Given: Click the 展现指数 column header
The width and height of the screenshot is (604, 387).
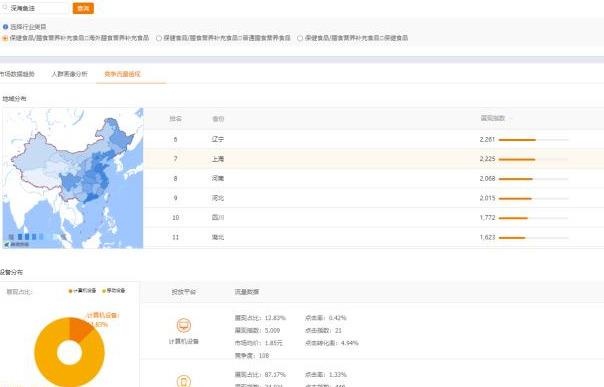Looking at the screenshot, I should tap(493, 118).
